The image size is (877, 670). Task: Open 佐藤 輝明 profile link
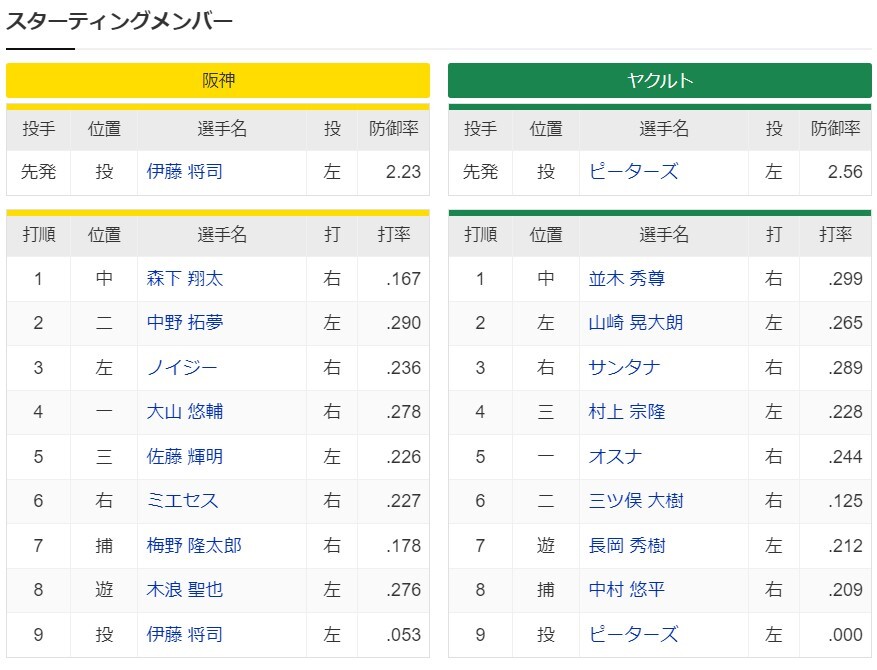[x=185, y=456]
